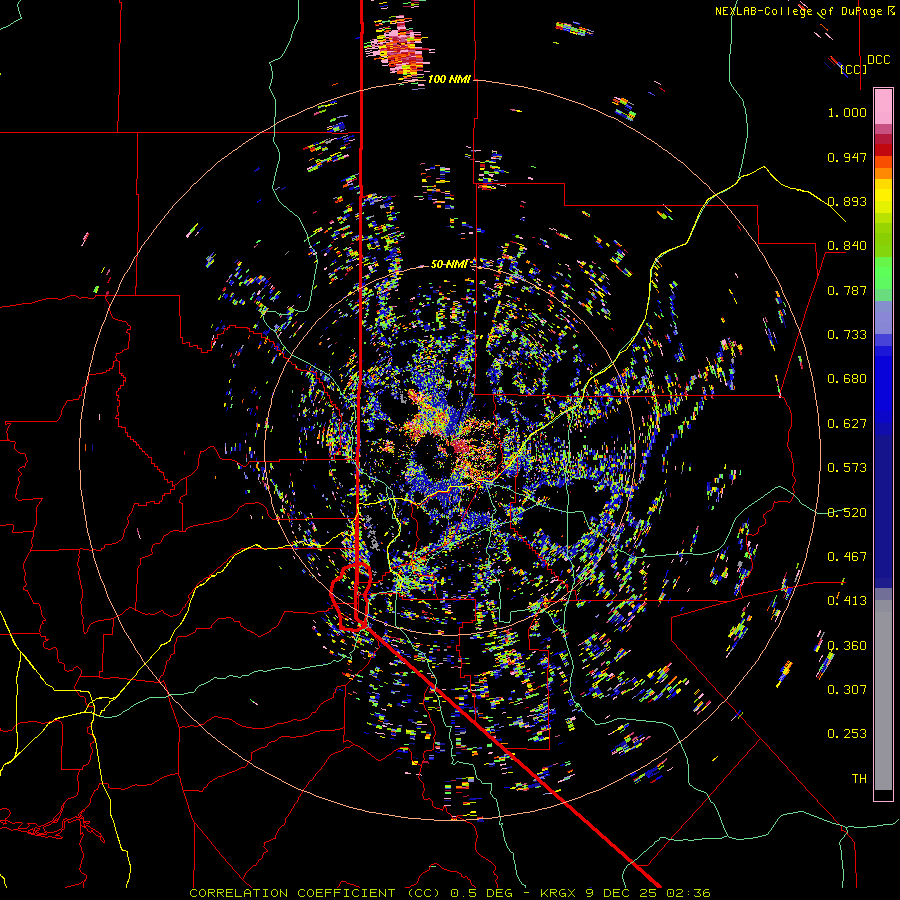Pick the bright green color bar segment
Image resolution: width=900 pixels, height=900 pixels.
(883, 273)
